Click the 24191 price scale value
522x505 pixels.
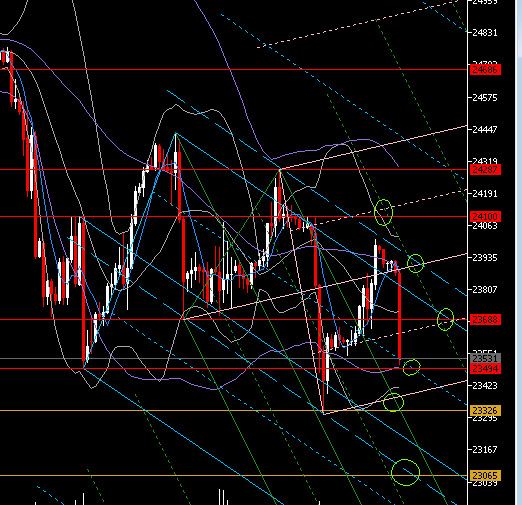pos(485,194)
